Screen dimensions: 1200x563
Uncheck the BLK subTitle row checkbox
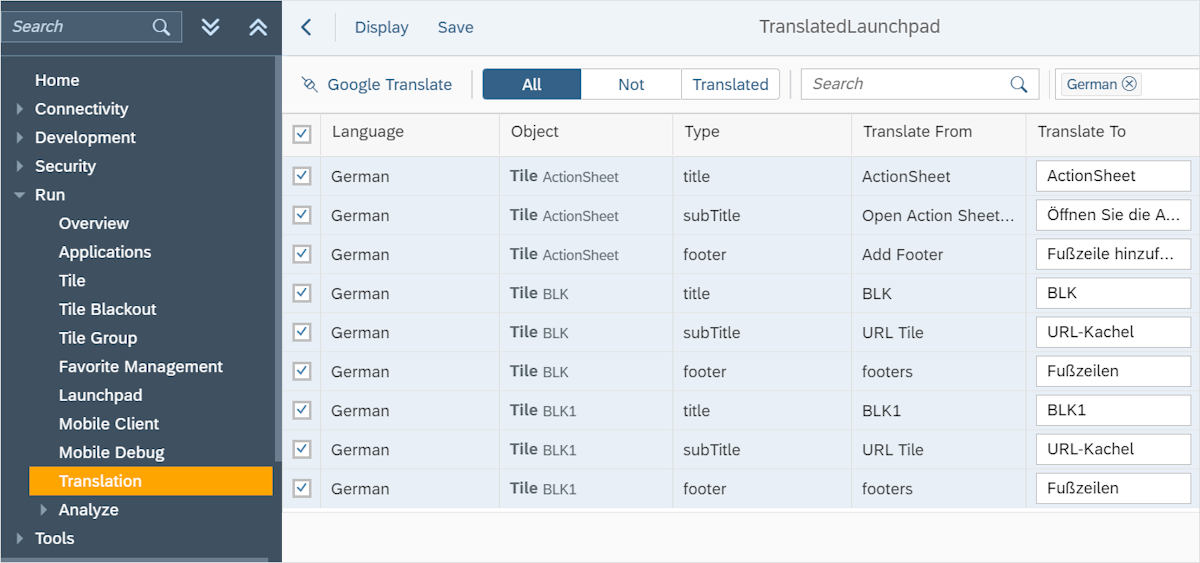302,332
